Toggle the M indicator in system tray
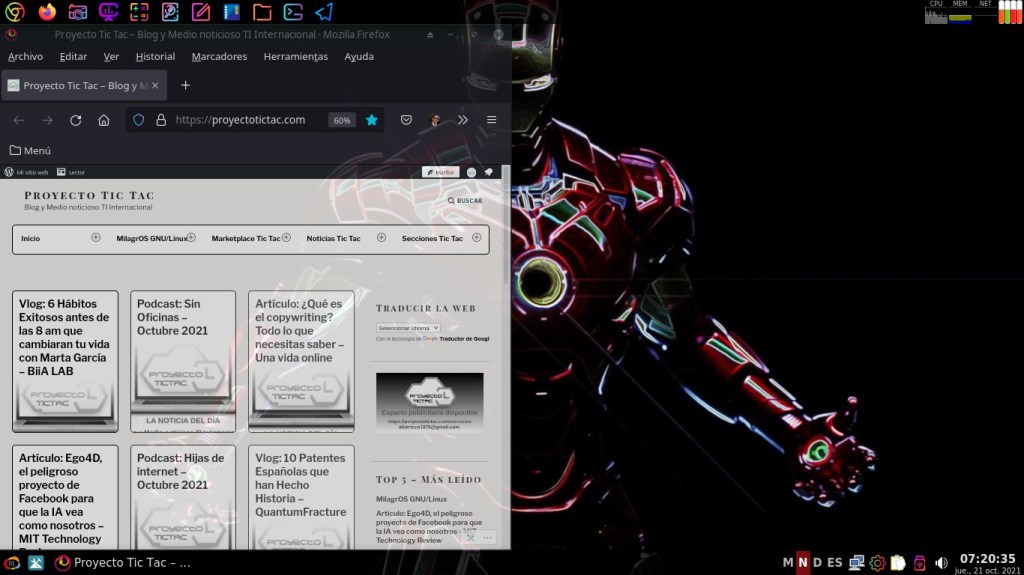Screen dimensions: 1024x575 (x=788, y=563)
